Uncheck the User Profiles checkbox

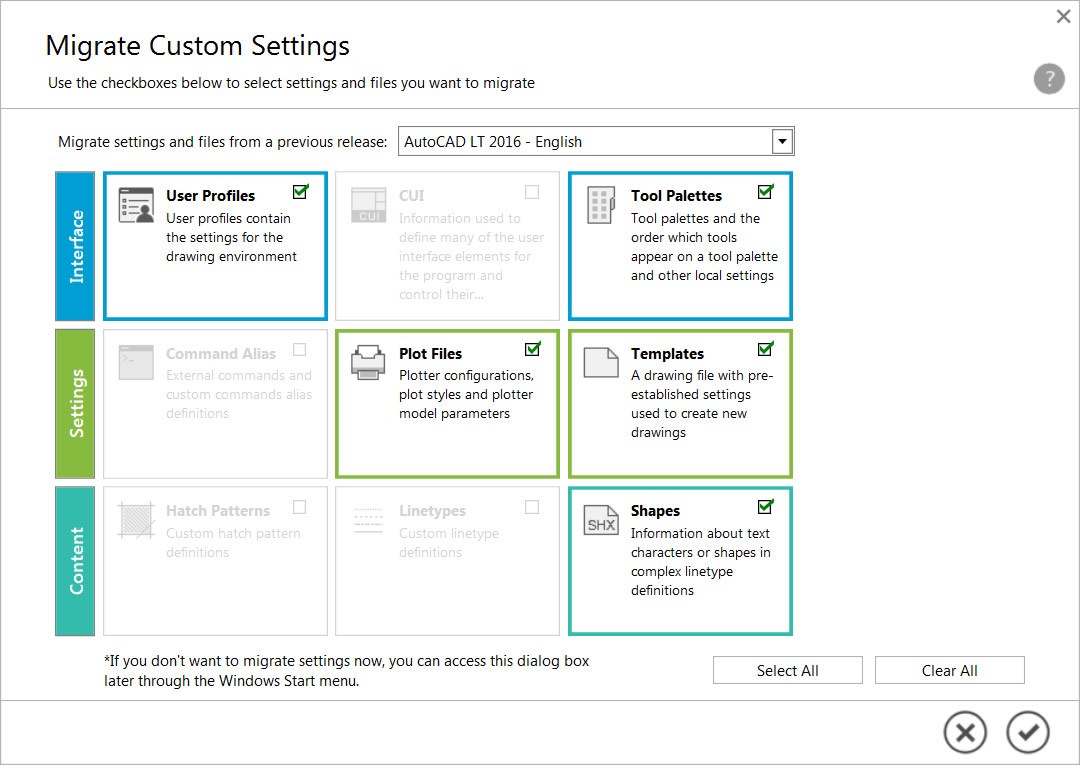(300, 192)
